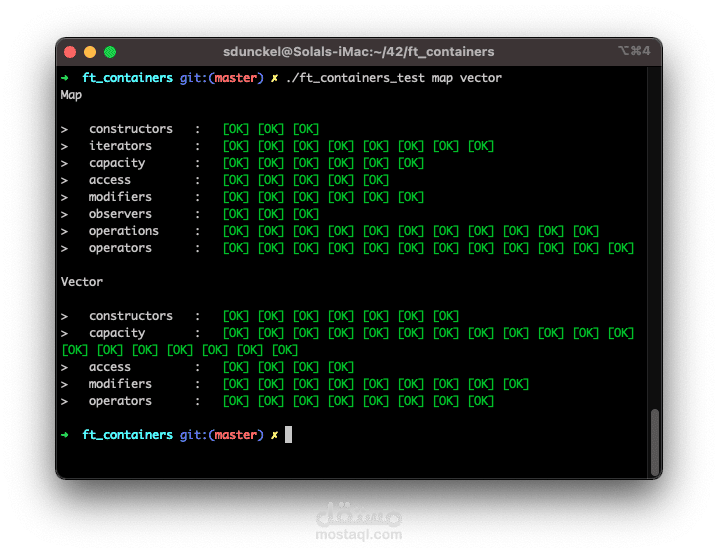Close the terminal window with red button
The height and width of the screenshot is (553, 718).
70,52
